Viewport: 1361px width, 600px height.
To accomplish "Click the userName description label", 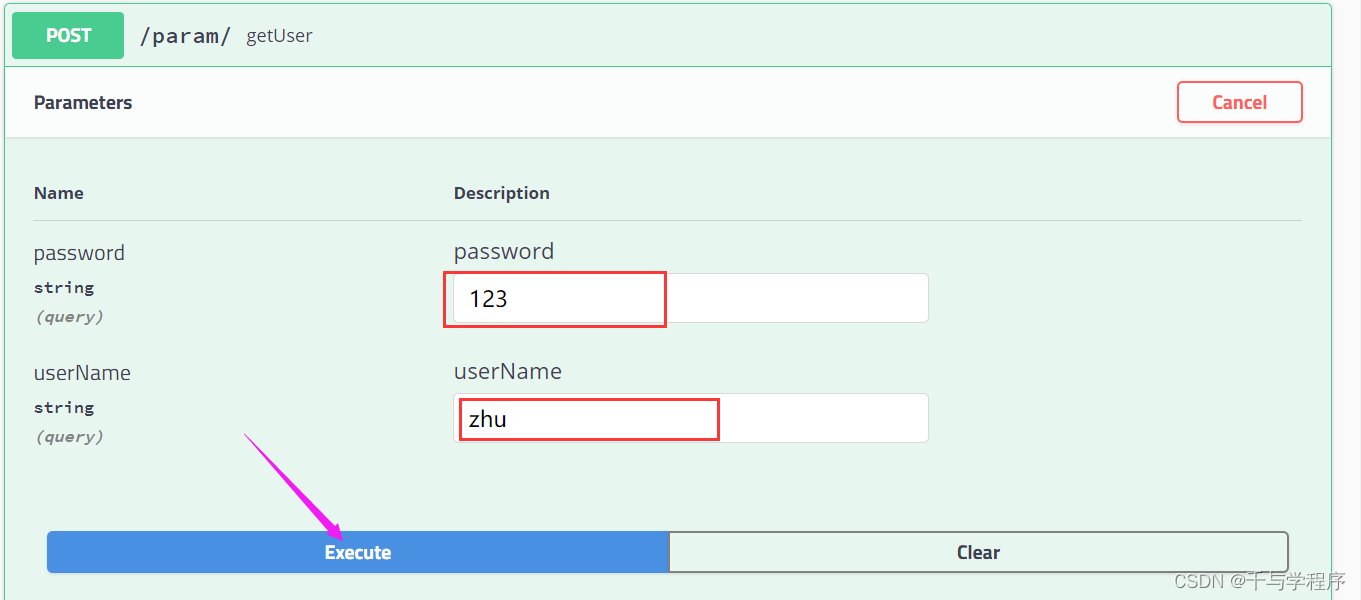I will [x=508, y=371].
